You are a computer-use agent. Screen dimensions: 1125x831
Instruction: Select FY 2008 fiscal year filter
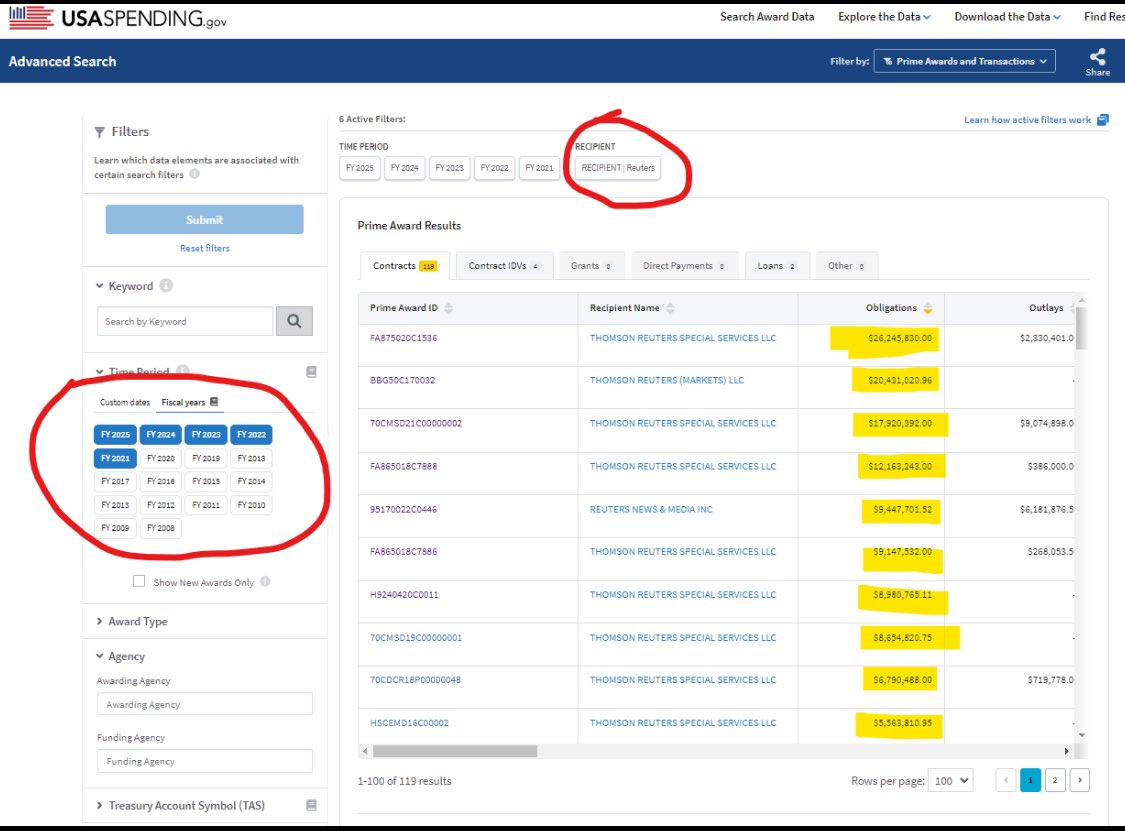[x=161, y=527]
